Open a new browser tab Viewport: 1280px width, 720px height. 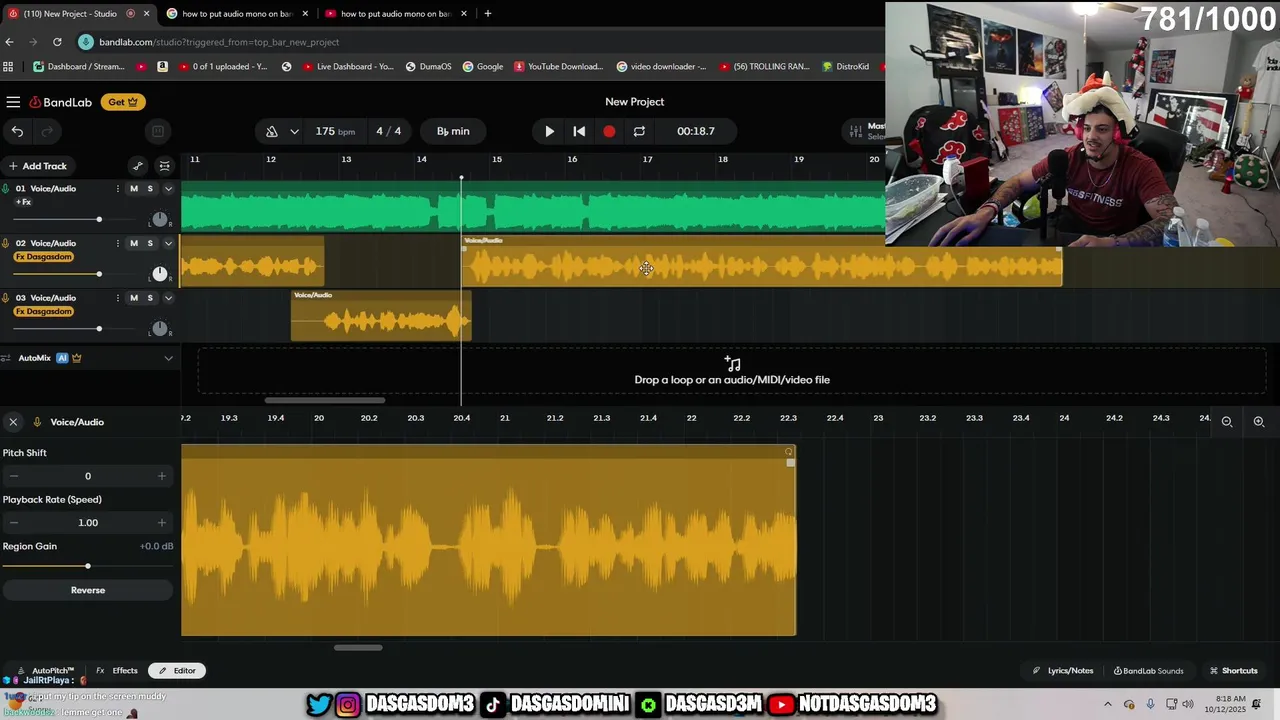[488, 14]
